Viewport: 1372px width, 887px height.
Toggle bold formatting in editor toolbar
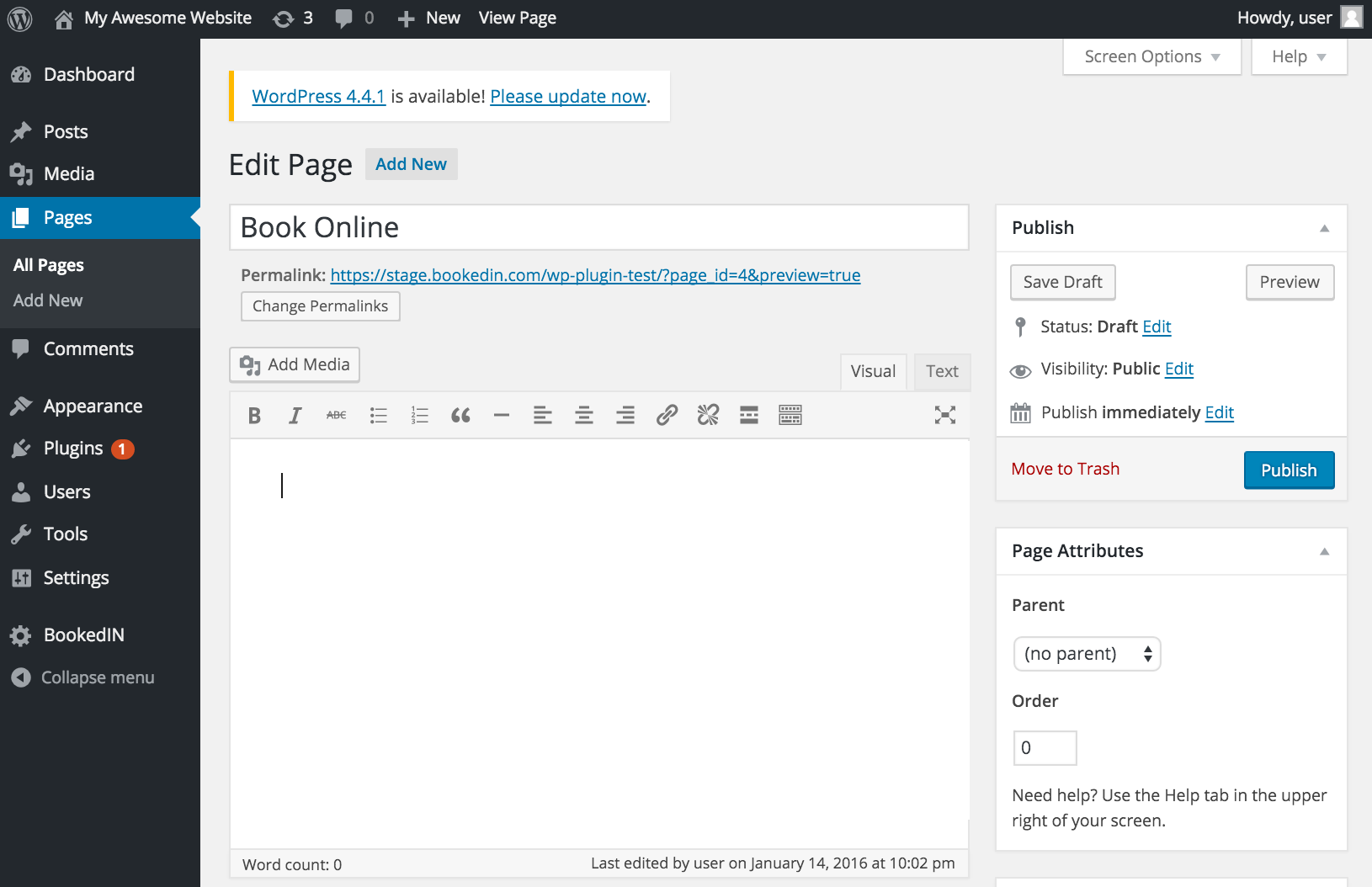(254, 415)
